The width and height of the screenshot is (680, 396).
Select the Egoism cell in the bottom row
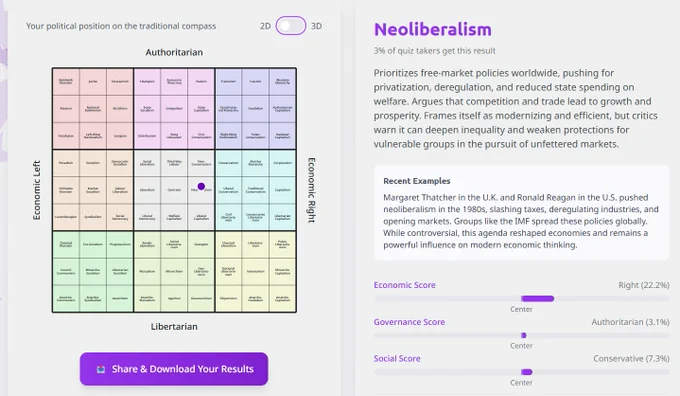[x=174, y=298]
